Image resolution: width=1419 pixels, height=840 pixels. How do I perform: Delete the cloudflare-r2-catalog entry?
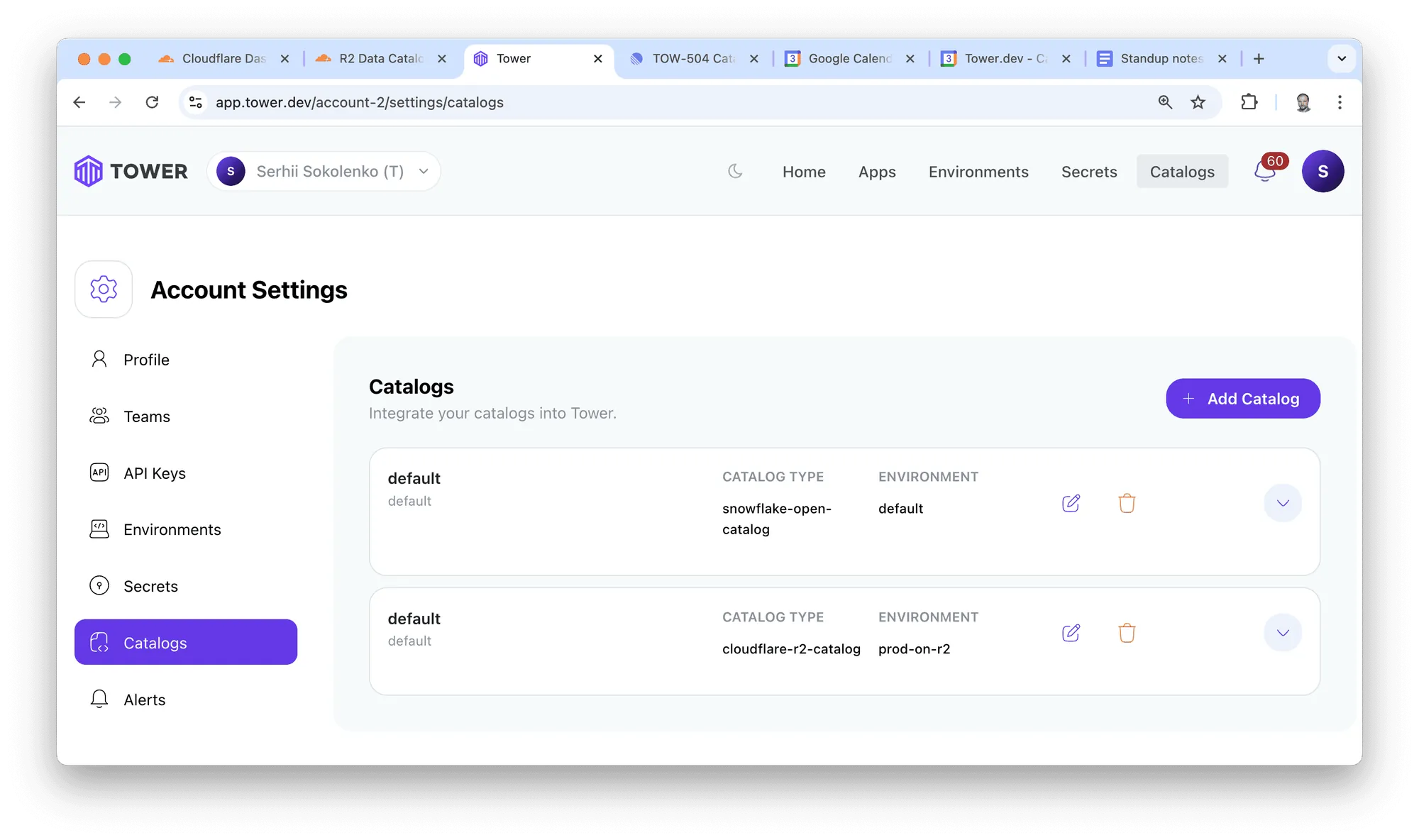(1127, 633)
